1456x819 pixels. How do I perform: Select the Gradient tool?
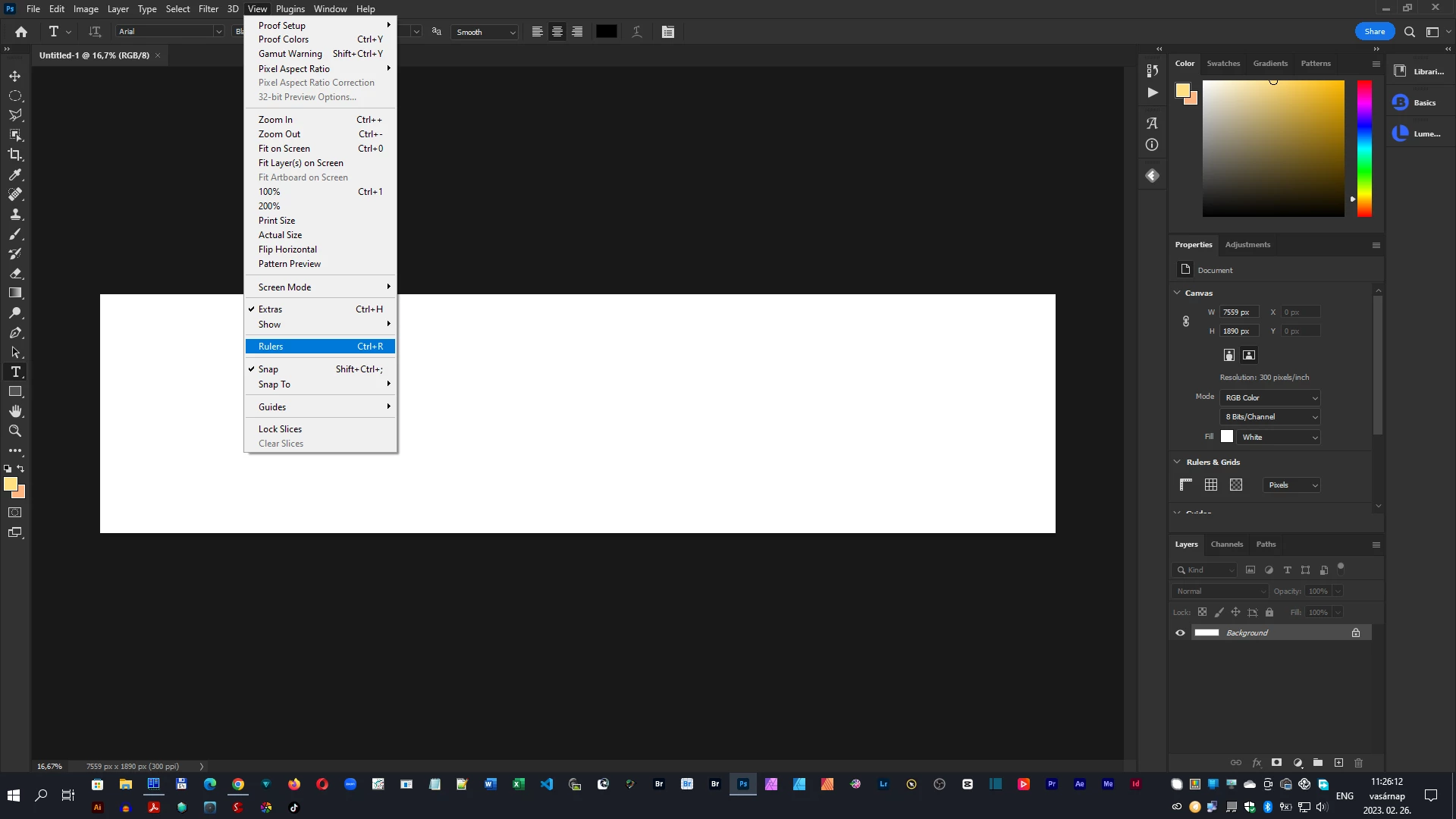15,293
